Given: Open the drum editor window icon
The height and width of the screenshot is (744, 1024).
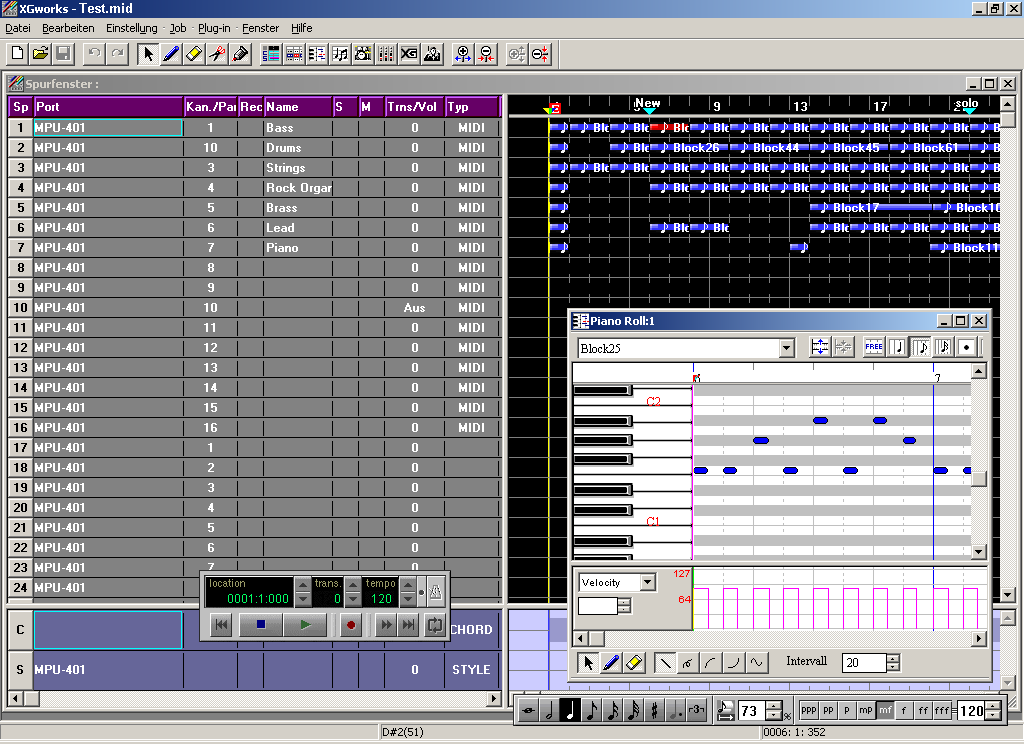Looking at the screenshot, I should [x=363, y=54].
